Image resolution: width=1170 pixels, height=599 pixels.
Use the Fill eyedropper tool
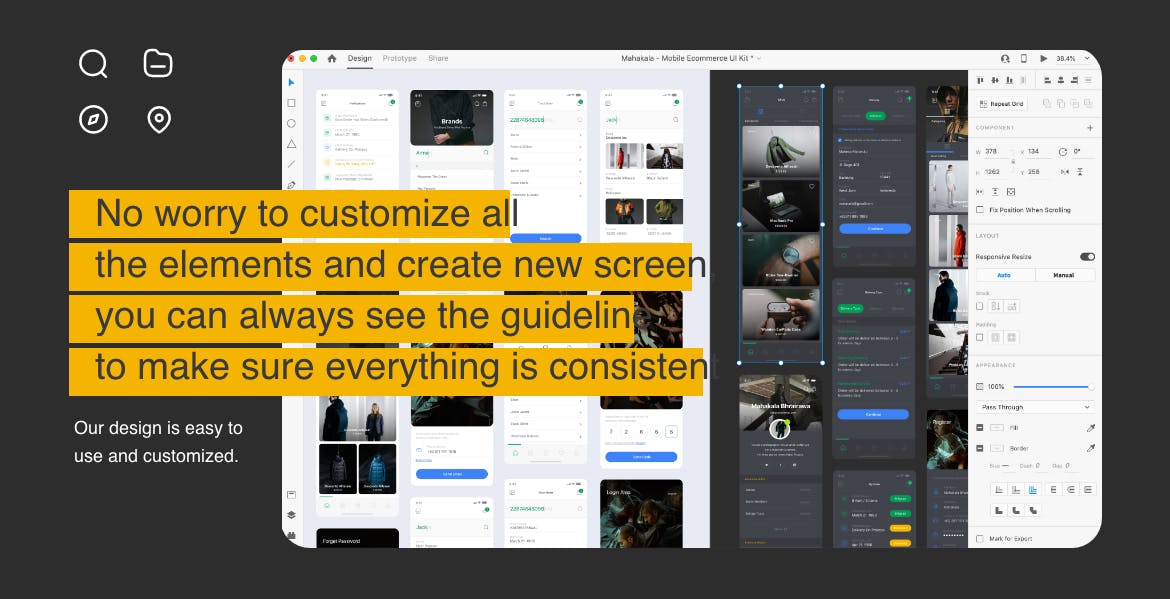click(x=1090, y=428)
